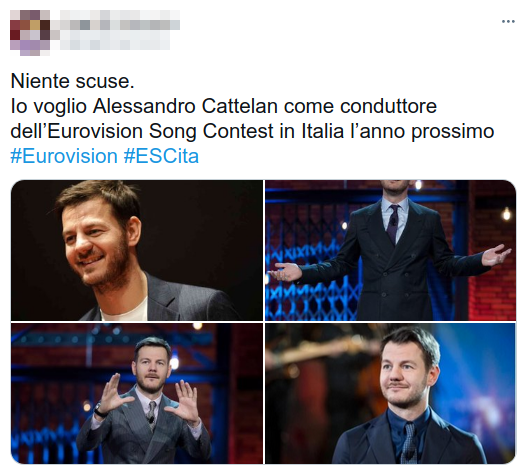Click the word "conduttore" in the tweet
Viewport: 527px width, 474px height.
tap(389, 106)
